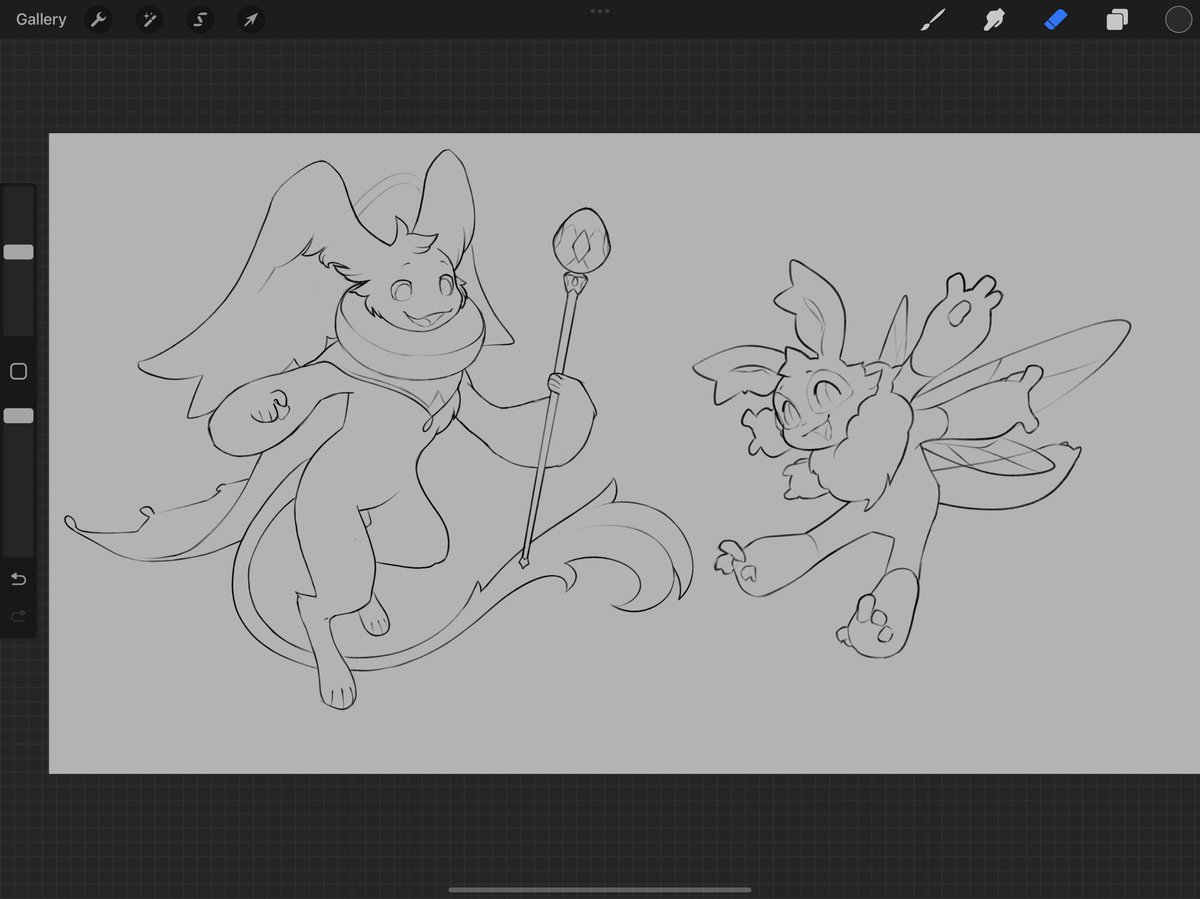Open the active Eraser tool settings

click(1055, 19)
